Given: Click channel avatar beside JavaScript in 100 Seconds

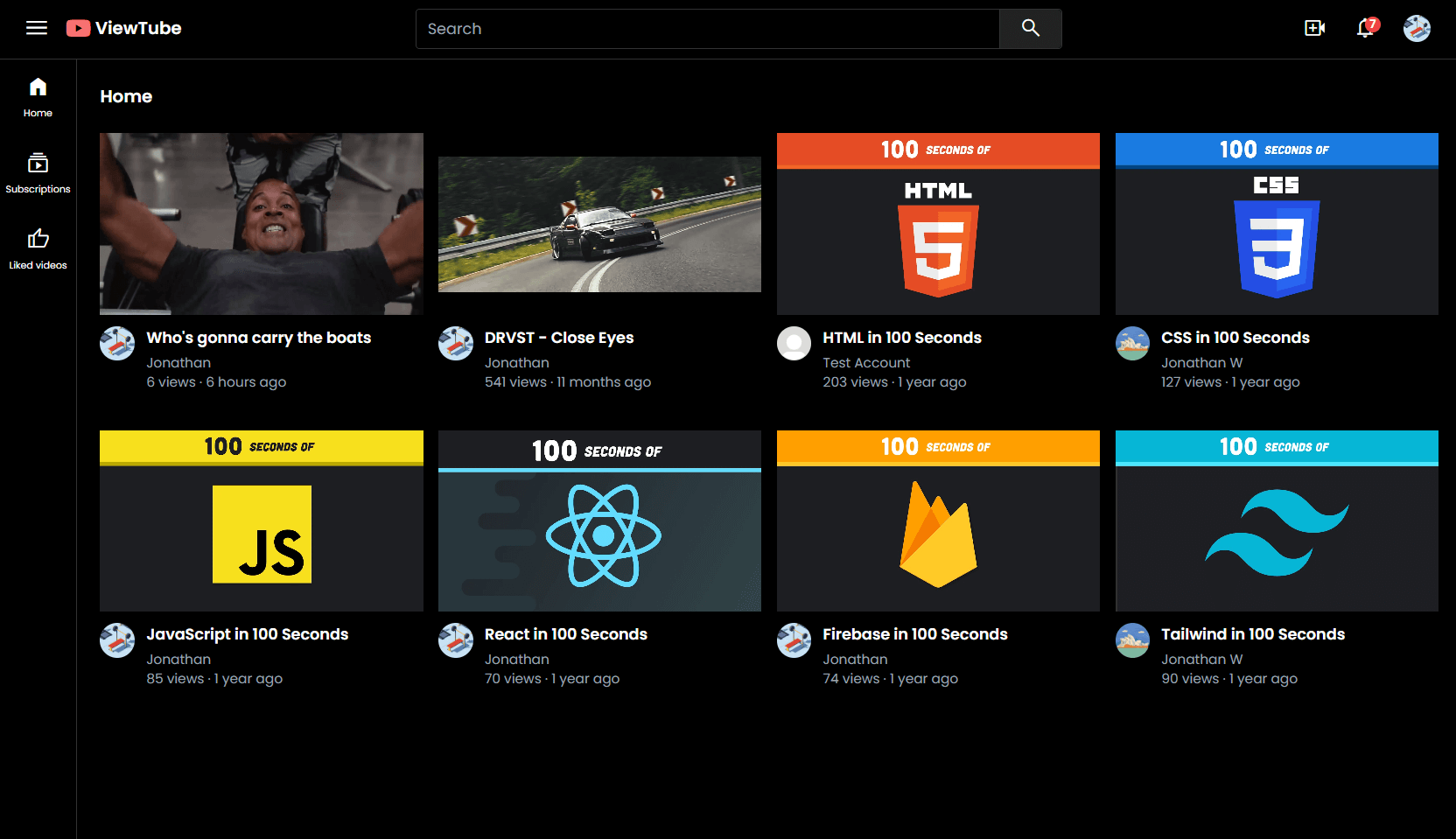Looking at the screenshot, I should tap(117, 640).
